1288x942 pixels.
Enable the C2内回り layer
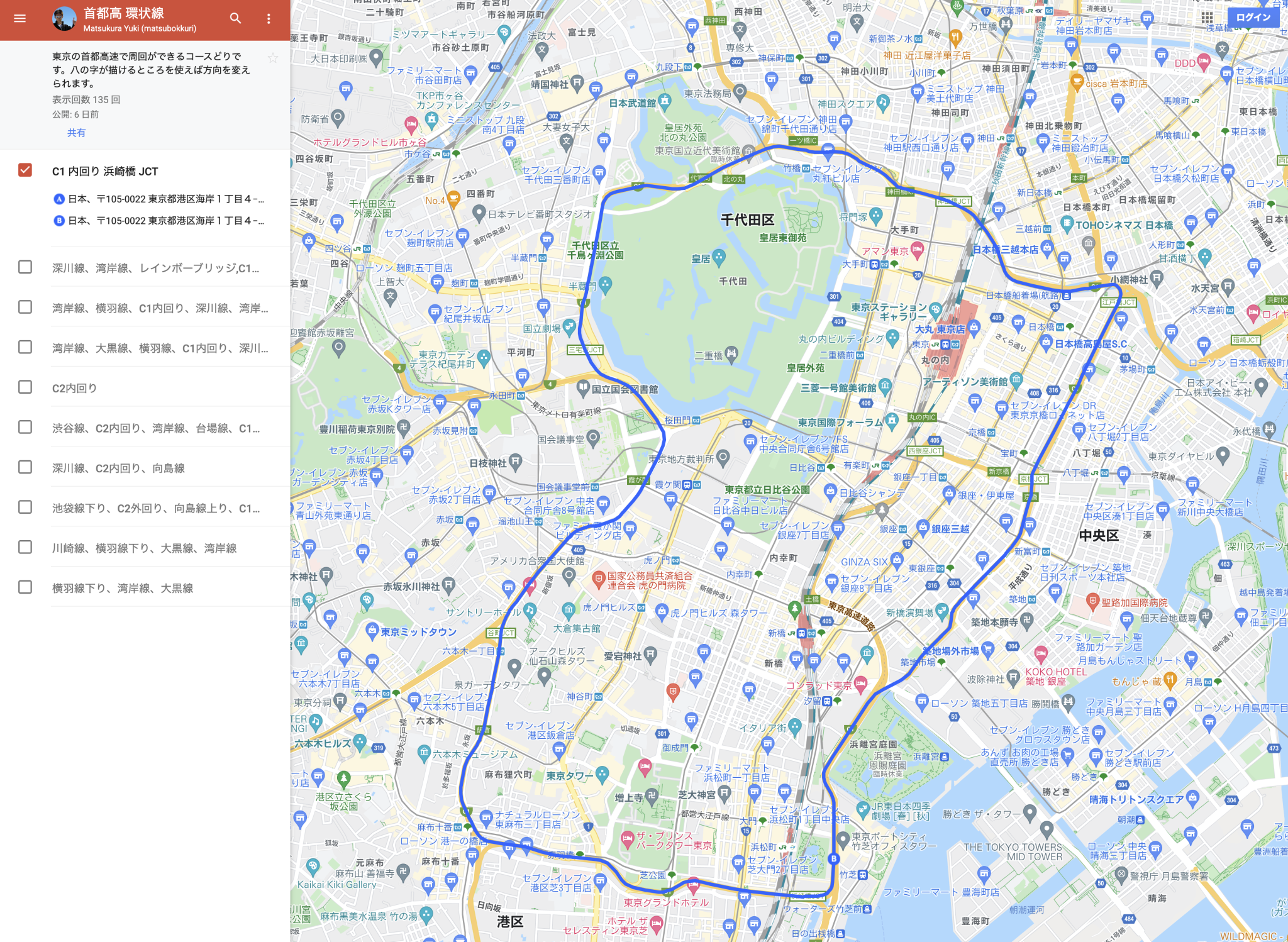tap(25, 387)
